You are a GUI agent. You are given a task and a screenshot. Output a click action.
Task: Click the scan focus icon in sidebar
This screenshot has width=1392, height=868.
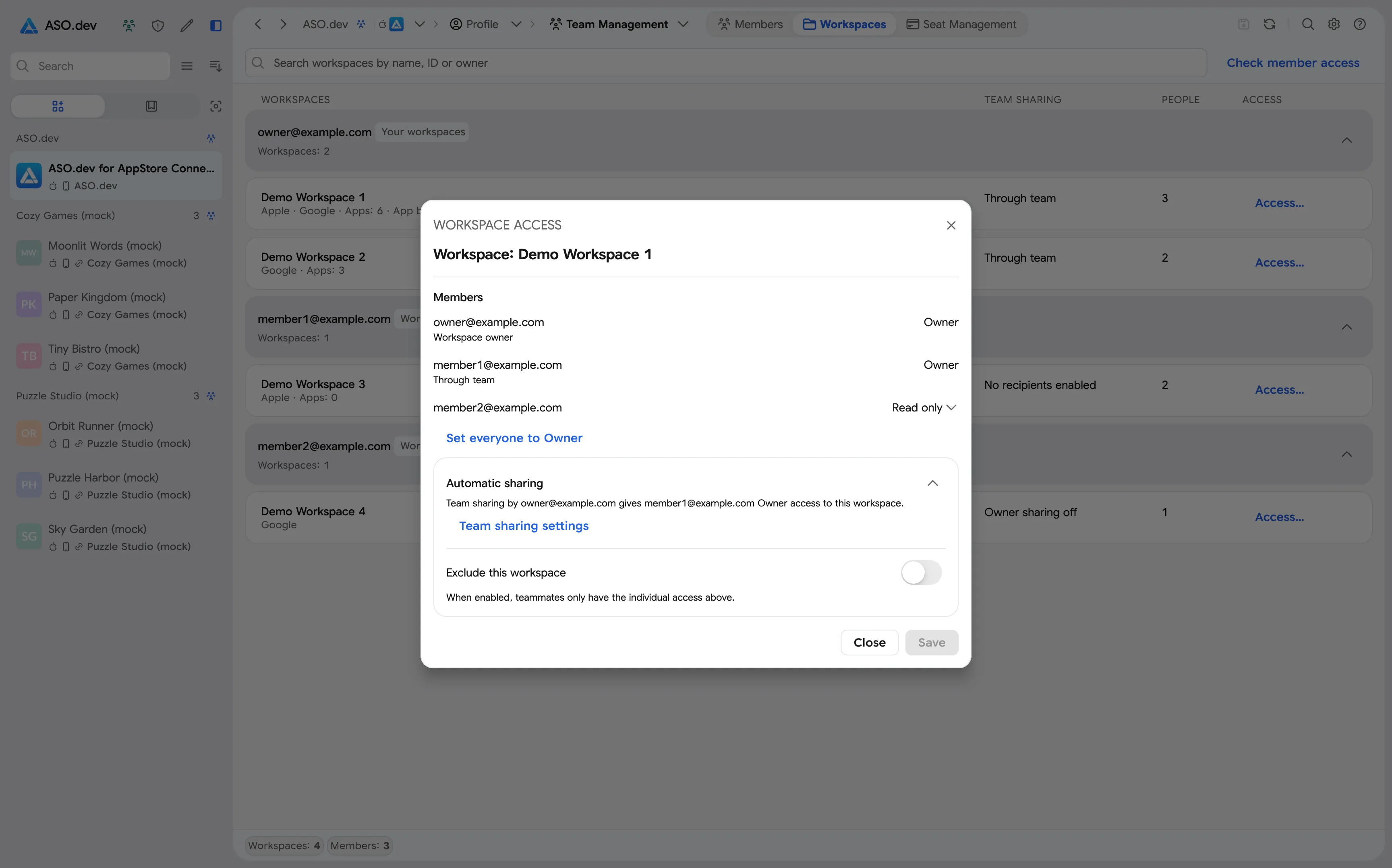coord(216,106)
